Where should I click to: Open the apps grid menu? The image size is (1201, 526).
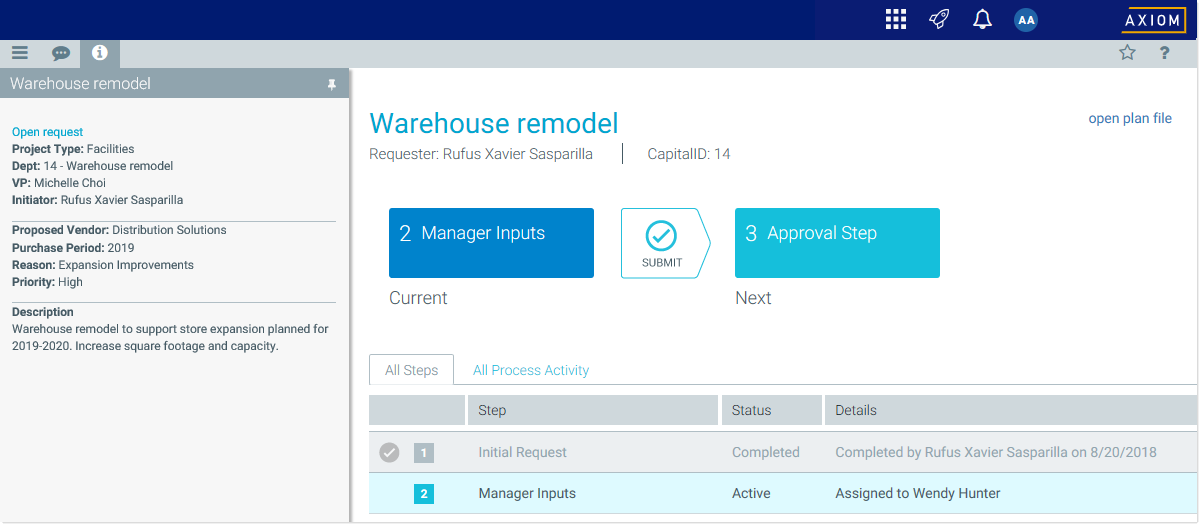click(895, 20)
